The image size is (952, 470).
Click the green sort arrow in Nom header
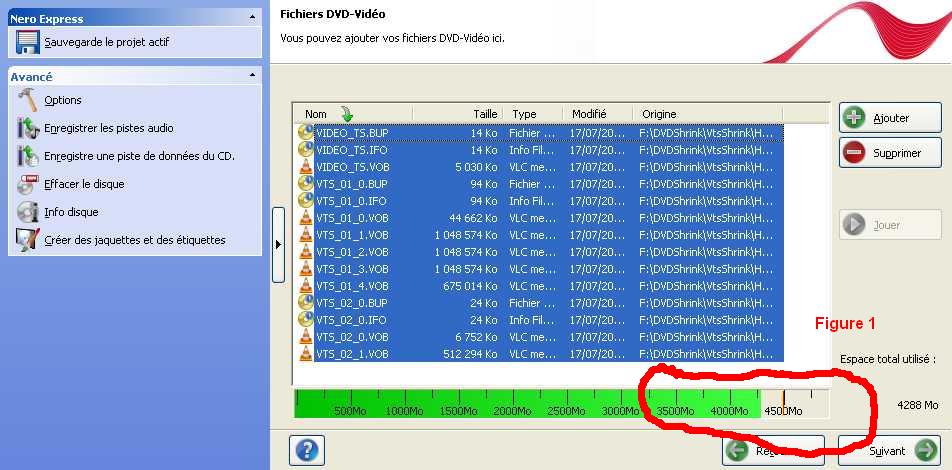point(347,114)
